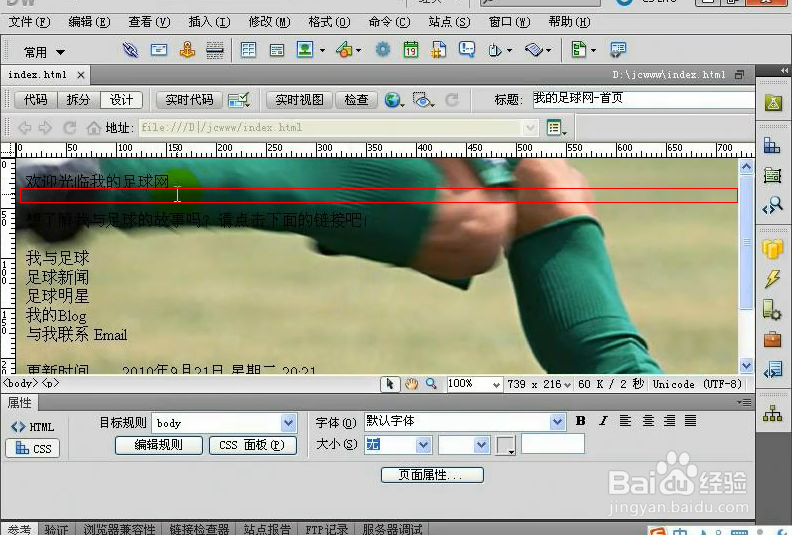The height and width of the screenshot is (535, 792).
Task: Open the 插入(I) menu
Action: click(x=209, y=22)
